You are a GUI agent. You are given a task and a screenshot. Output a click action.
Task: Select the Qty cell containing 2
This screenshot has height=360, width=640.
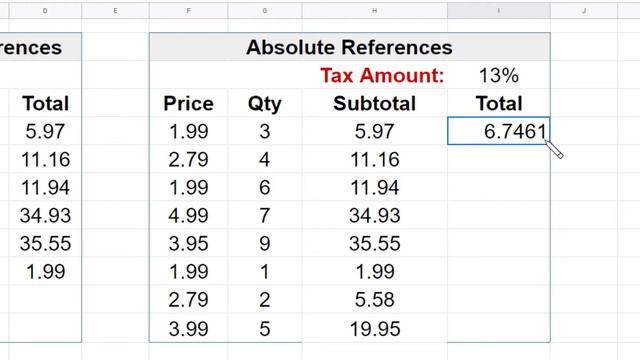tap(265, 300)
